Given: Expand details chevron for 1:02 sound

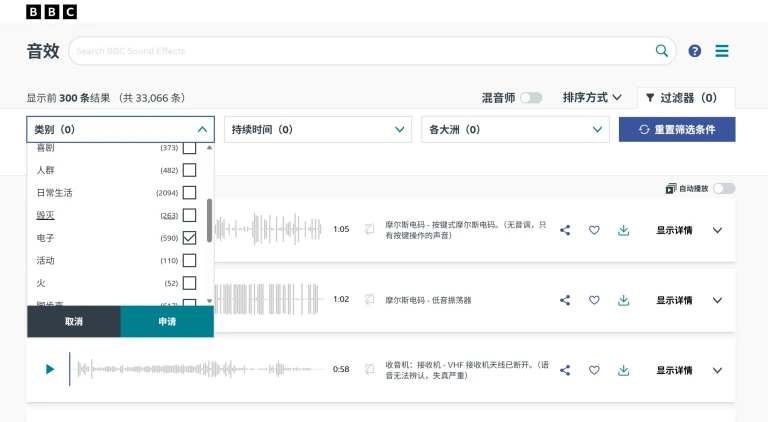Looking at the screenshot, I should (717, 300).
